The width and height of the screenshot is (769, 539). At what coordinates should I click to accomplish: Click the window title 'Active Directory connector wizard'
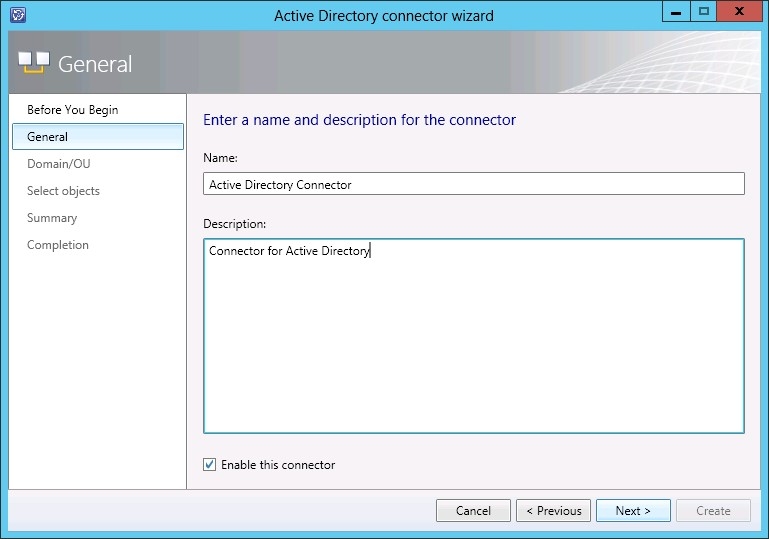(x=384, y=16)
